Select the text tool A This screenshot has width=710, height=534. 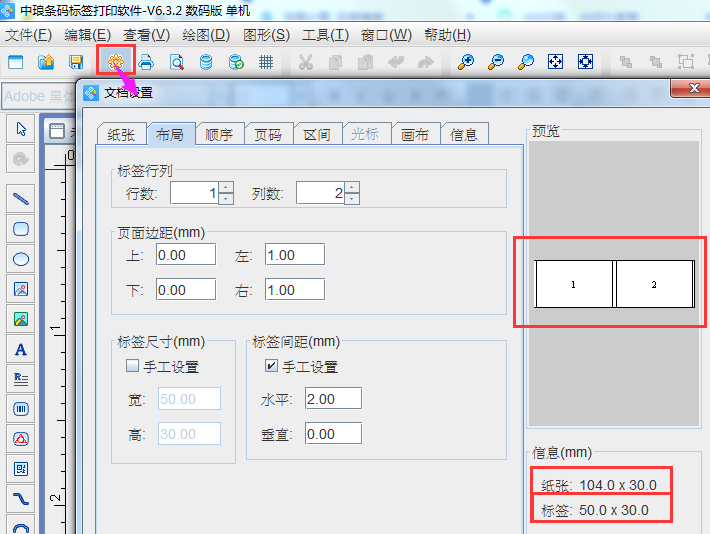[x=20, y=349]
